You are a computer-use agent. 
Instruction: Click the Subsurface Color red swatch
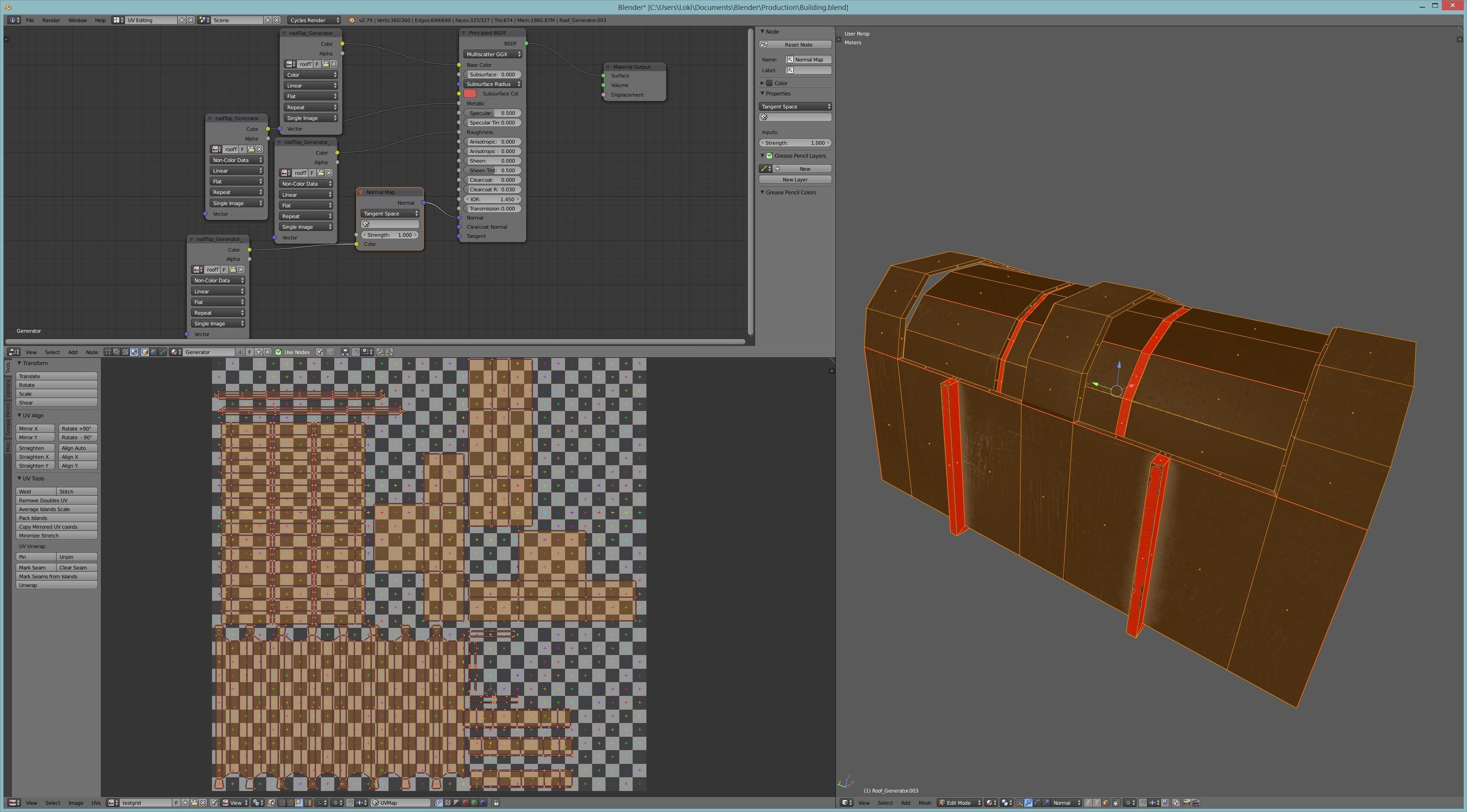tap(470, 94)
